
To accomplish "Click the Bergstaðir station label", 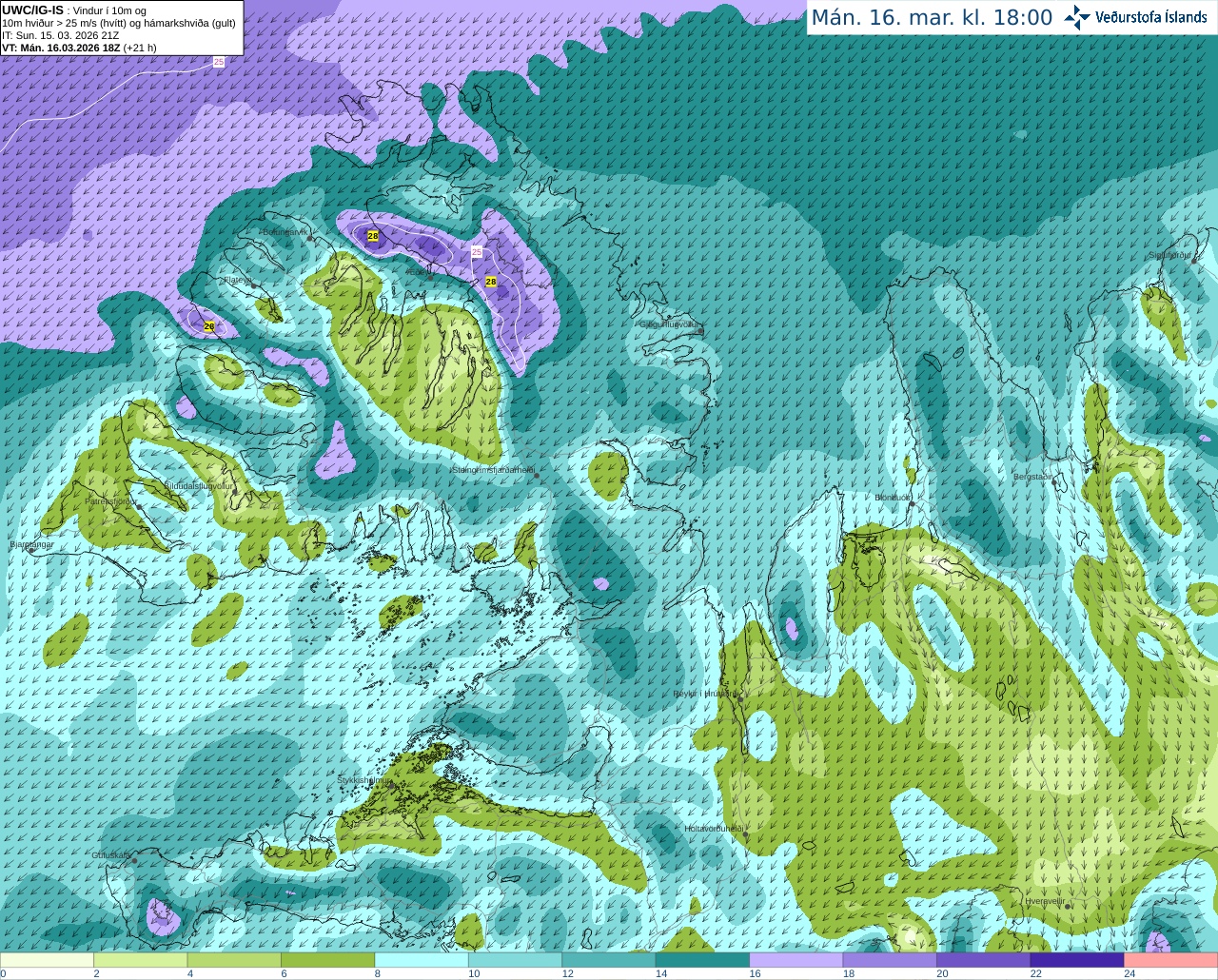I will 1032,477.
